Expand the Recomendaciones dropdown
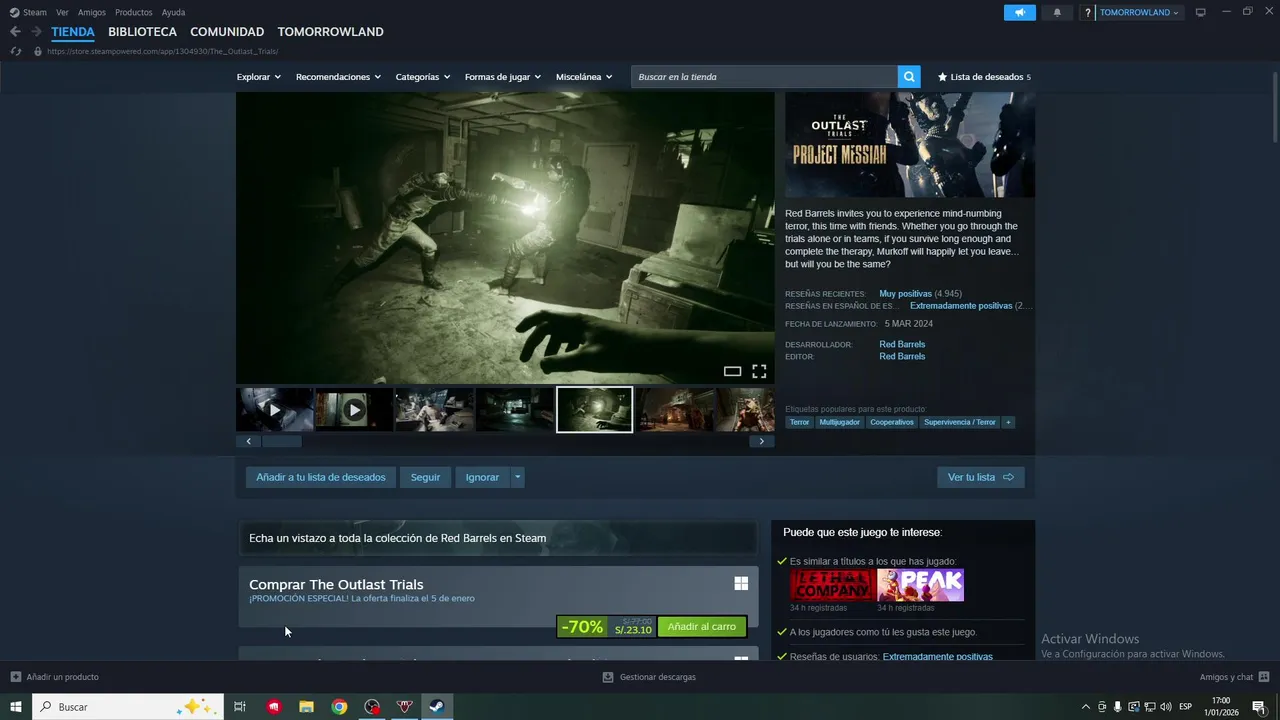Screen dimensions: 1280x720 (338, 77)
